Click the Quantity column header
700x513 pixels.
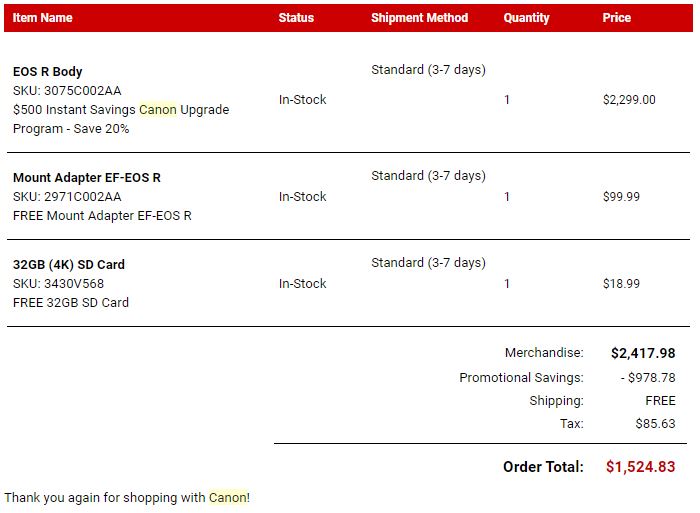tap(526, 18)
